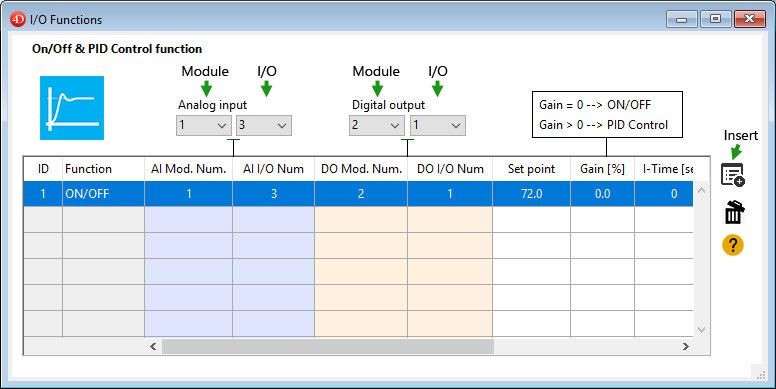This screenshot has height=389, width=776.
Task: Click the AI I/O Num column header
Action: coord(274,169)
